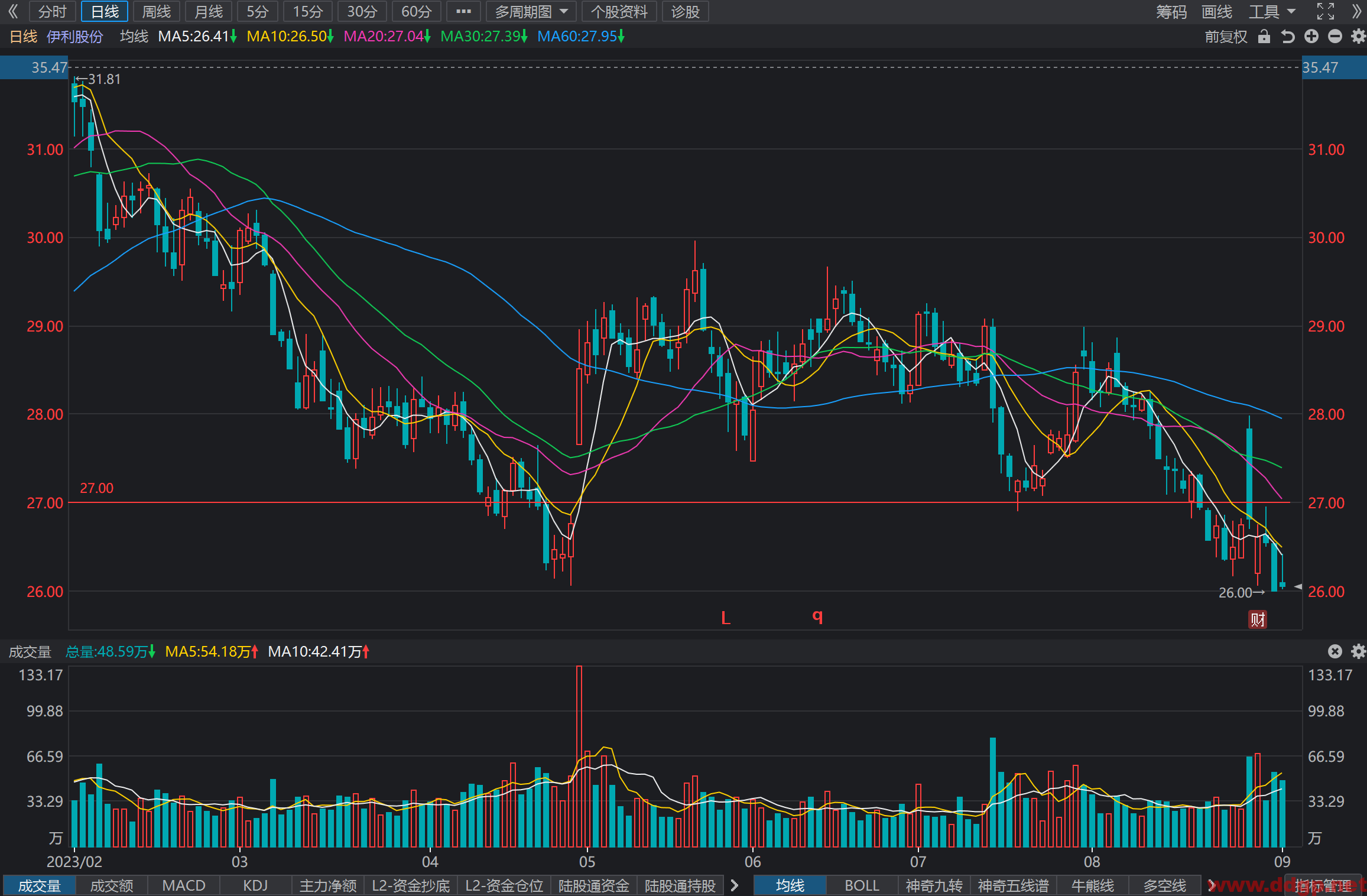1367x896 pixels.
Task: Switch to 主力净额 indicator tab
Action: (x=328, y=885)
